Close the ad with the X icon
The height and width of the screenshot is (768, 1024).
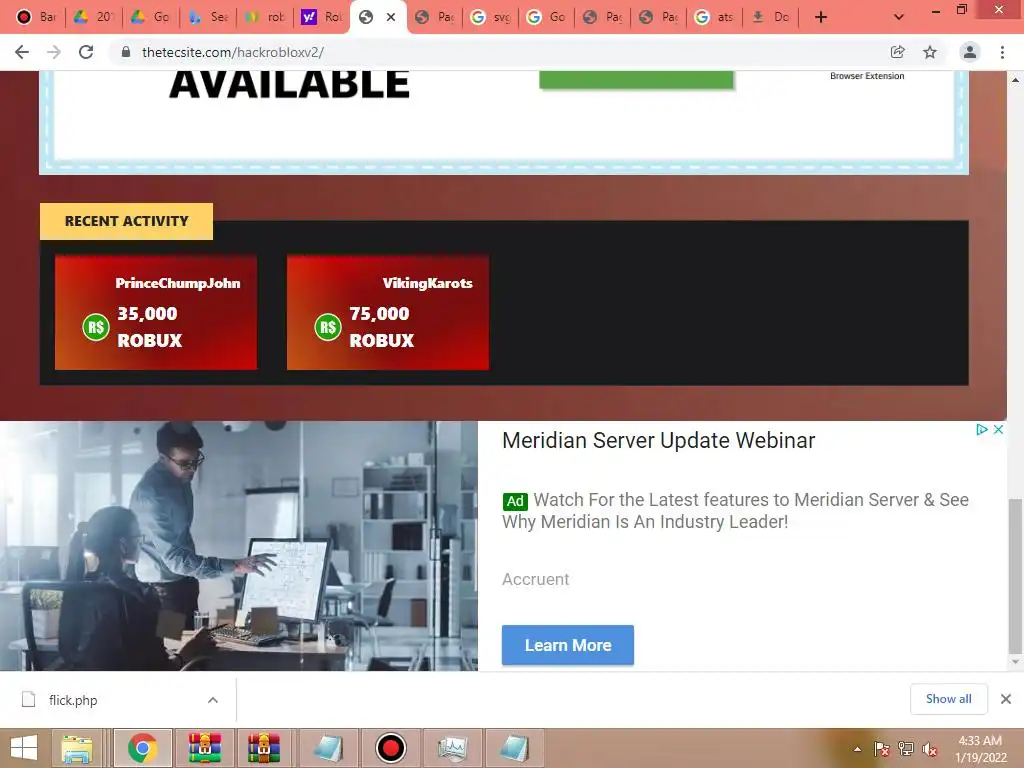998,430
